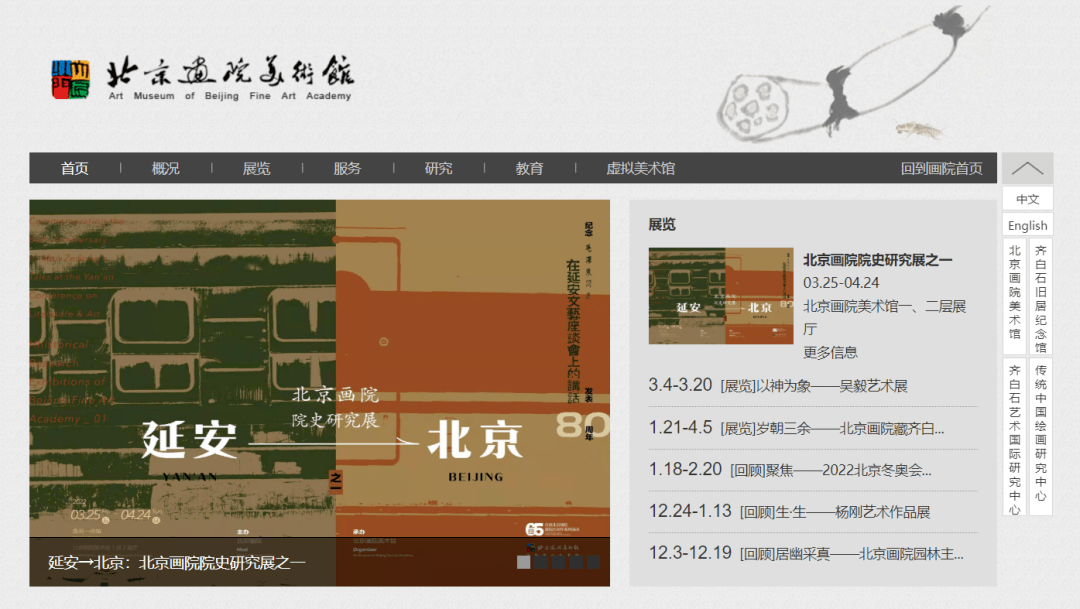Switch to the second carousel slide indicator
This screenshot has height=609, width=1080.
pos(541,562)
